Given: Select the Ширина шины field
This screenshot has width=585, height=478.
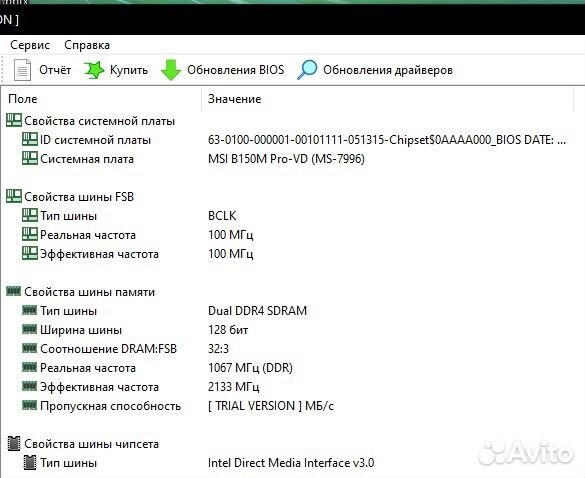Looking at the screenshot, I should pyautogui.click(x=81, y=330).
